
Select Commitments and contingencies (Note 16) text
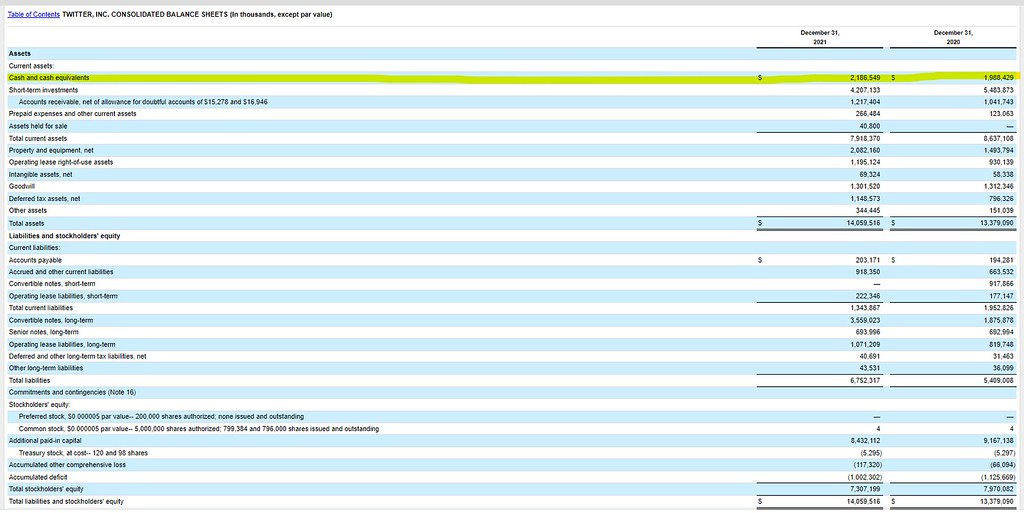tap(72, 392)
